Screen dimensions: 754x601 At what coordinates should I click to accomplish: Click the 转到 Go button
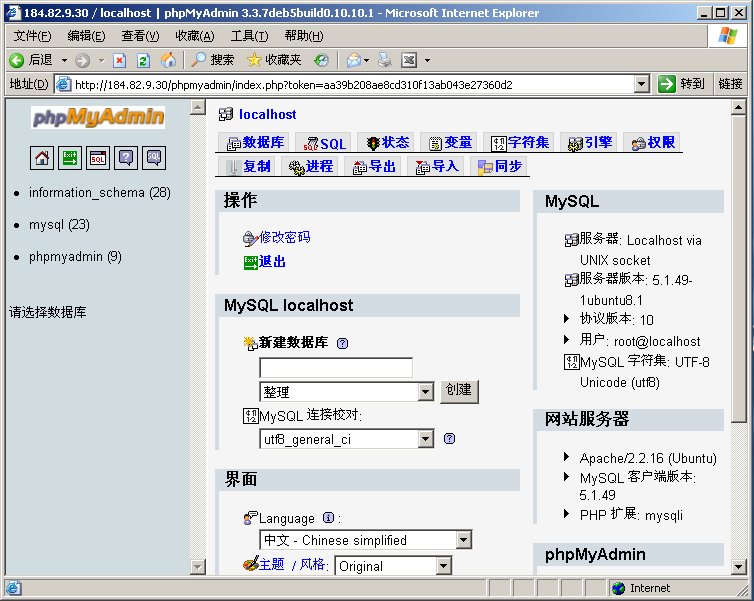[682, 84]
